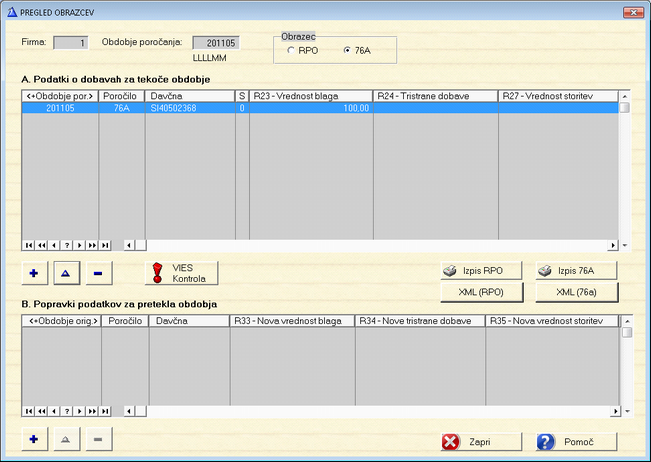This screenshot has width=651, height=462.
Task: Click the Firma input field
Action: (x=71, y=43)
